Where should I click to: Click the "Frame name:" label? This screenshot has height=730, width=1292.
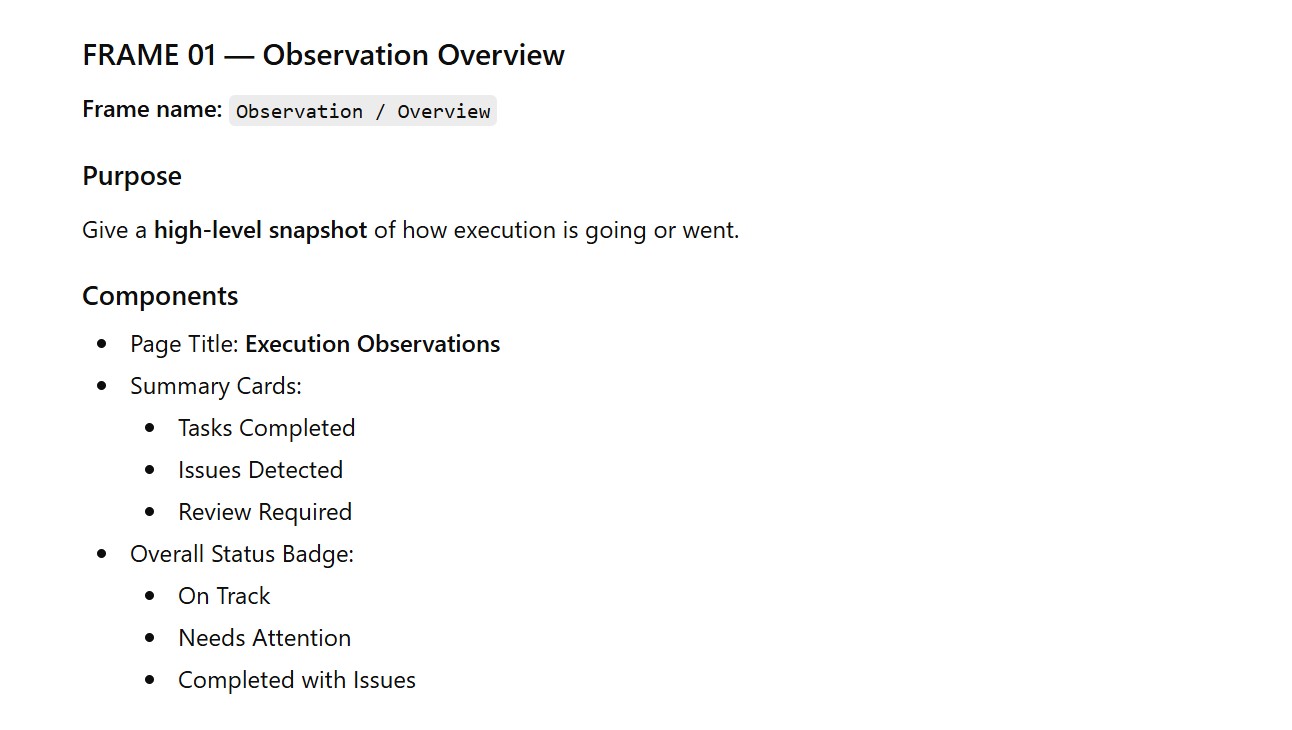point(152,110)
